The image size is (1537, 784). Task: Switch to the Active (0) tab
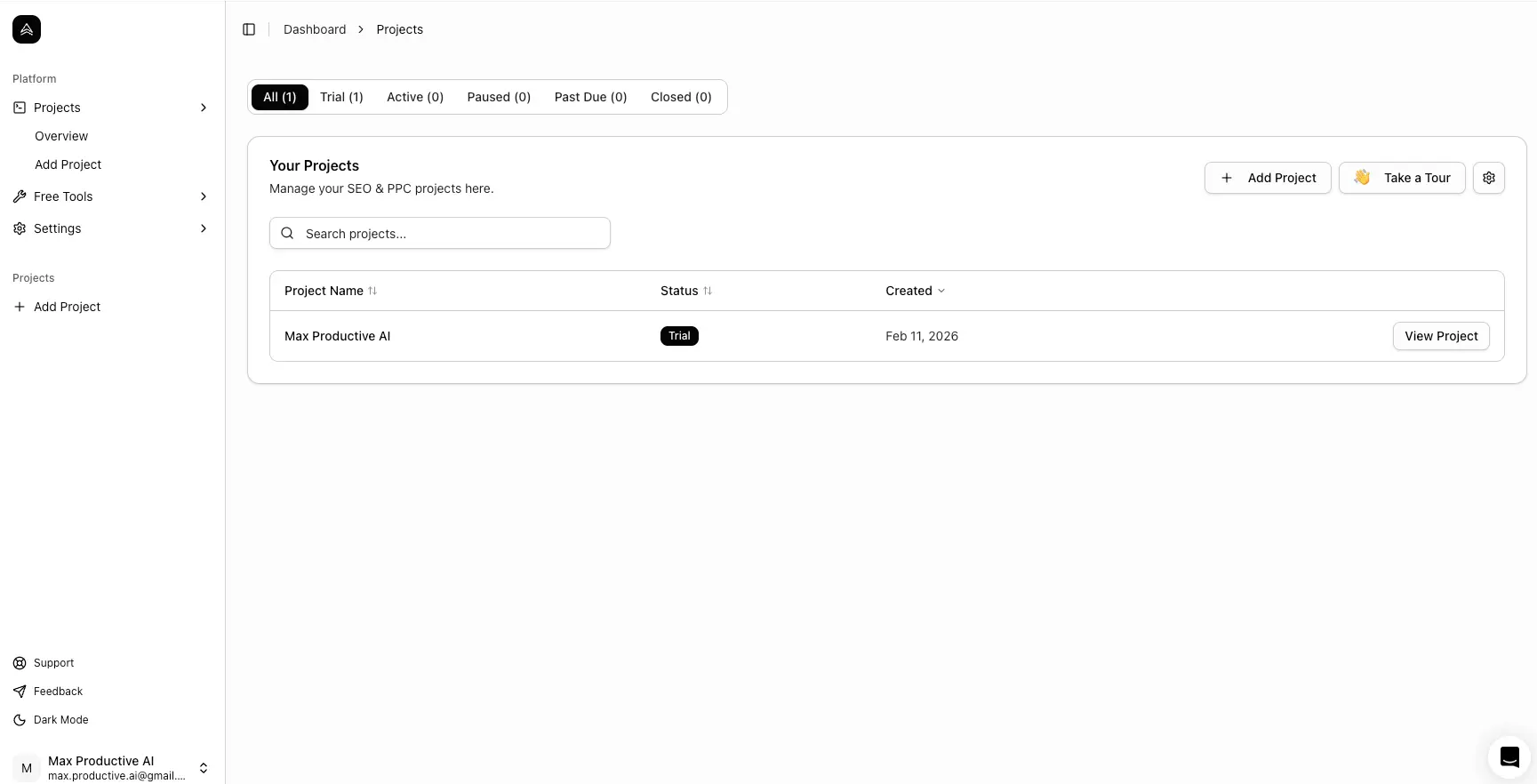(415, 97)
